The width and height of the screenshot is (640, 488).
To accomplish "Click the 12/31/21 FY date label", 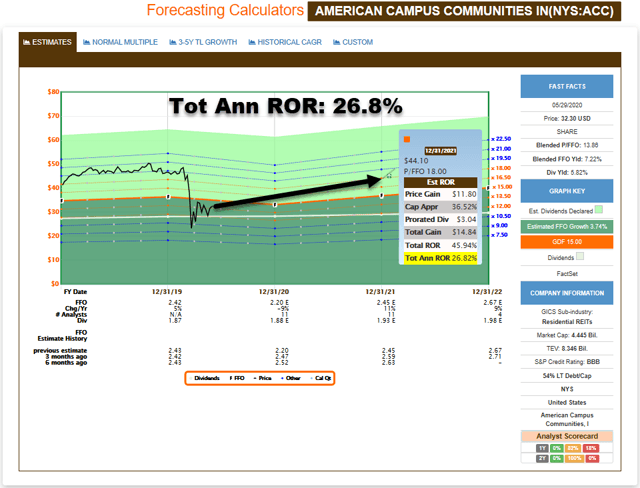I will tap(380, 292).
